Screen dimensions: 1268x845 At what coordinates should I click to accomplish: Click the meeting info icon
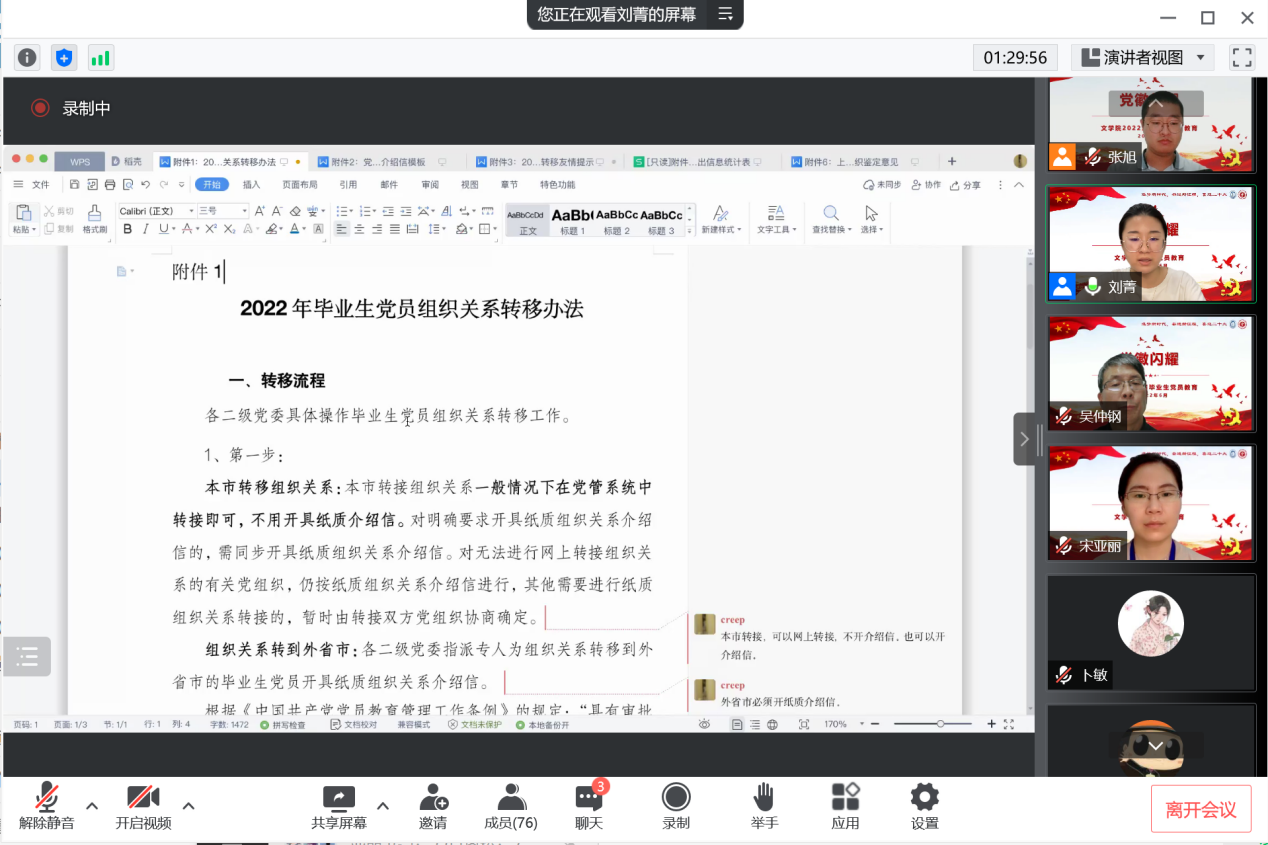coord(27,58)
